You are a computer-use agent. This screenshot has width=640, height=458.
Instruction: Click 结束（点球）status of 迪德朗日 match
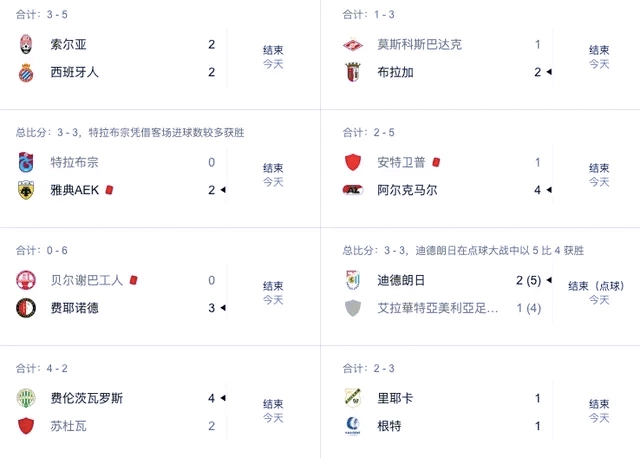pyautogui.click(x=596, y=286)
